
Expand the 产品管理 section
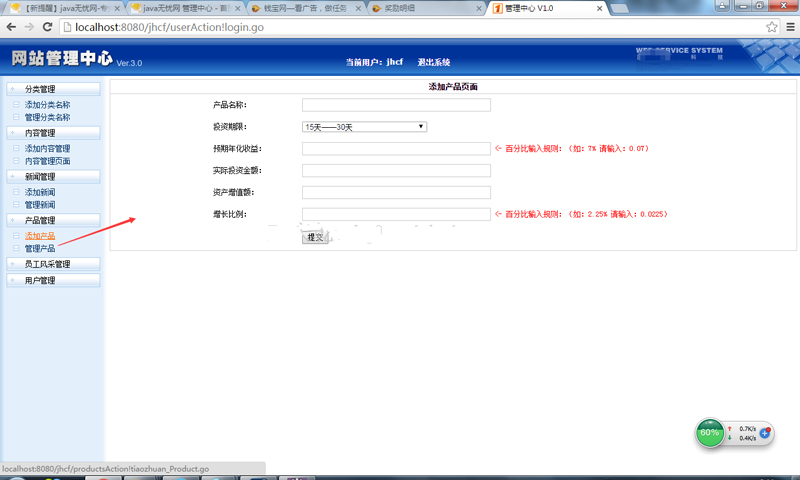point(53,220)
